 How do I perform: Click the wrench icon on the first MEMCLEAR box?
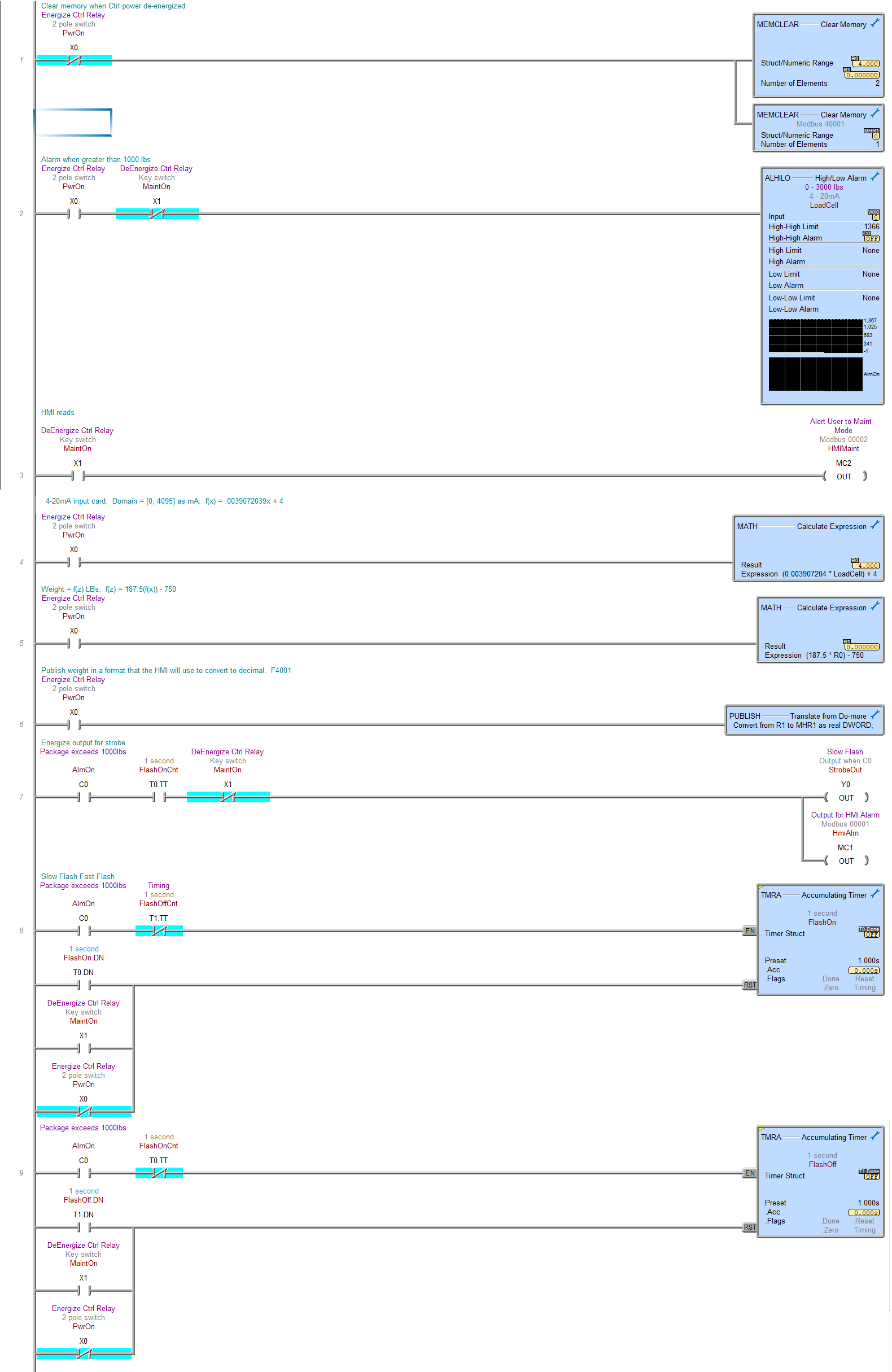click(874, 23)
